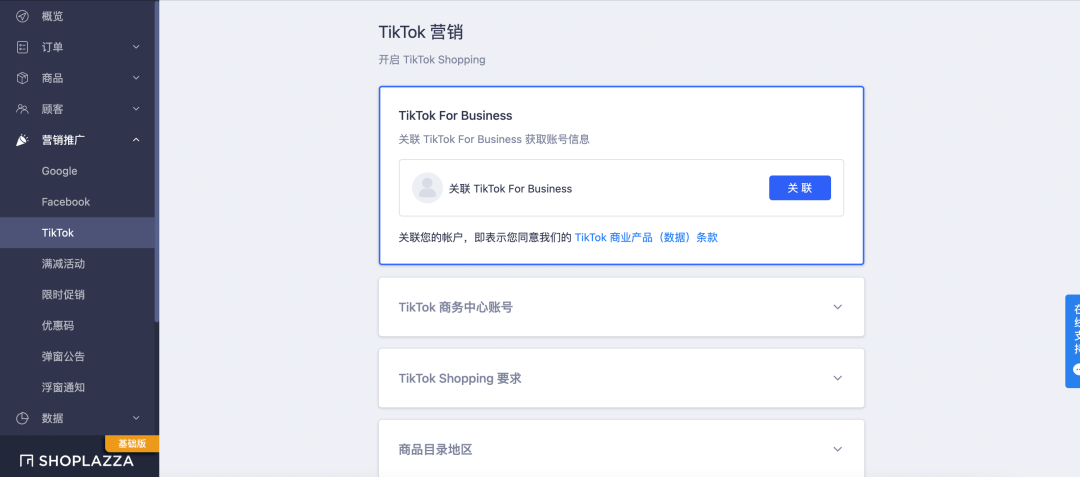Expand the 商品目录地区 section
Image resolution: width=1080 pixels, height=477 pixels.
click(838, 449)
